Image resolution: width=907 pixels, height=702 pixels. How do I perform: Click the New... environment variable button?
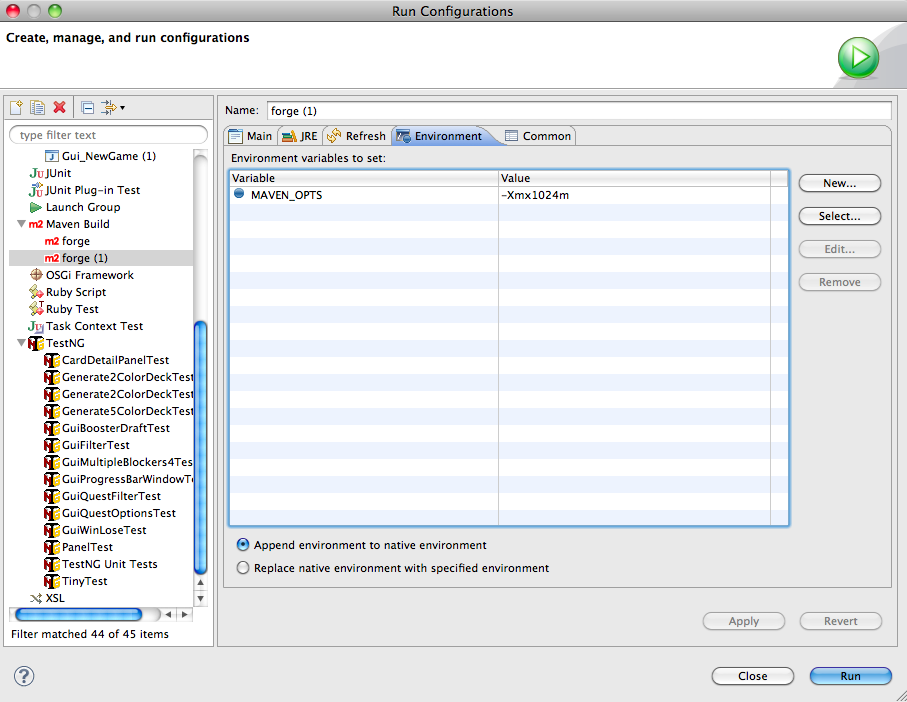tap(839, 183)
